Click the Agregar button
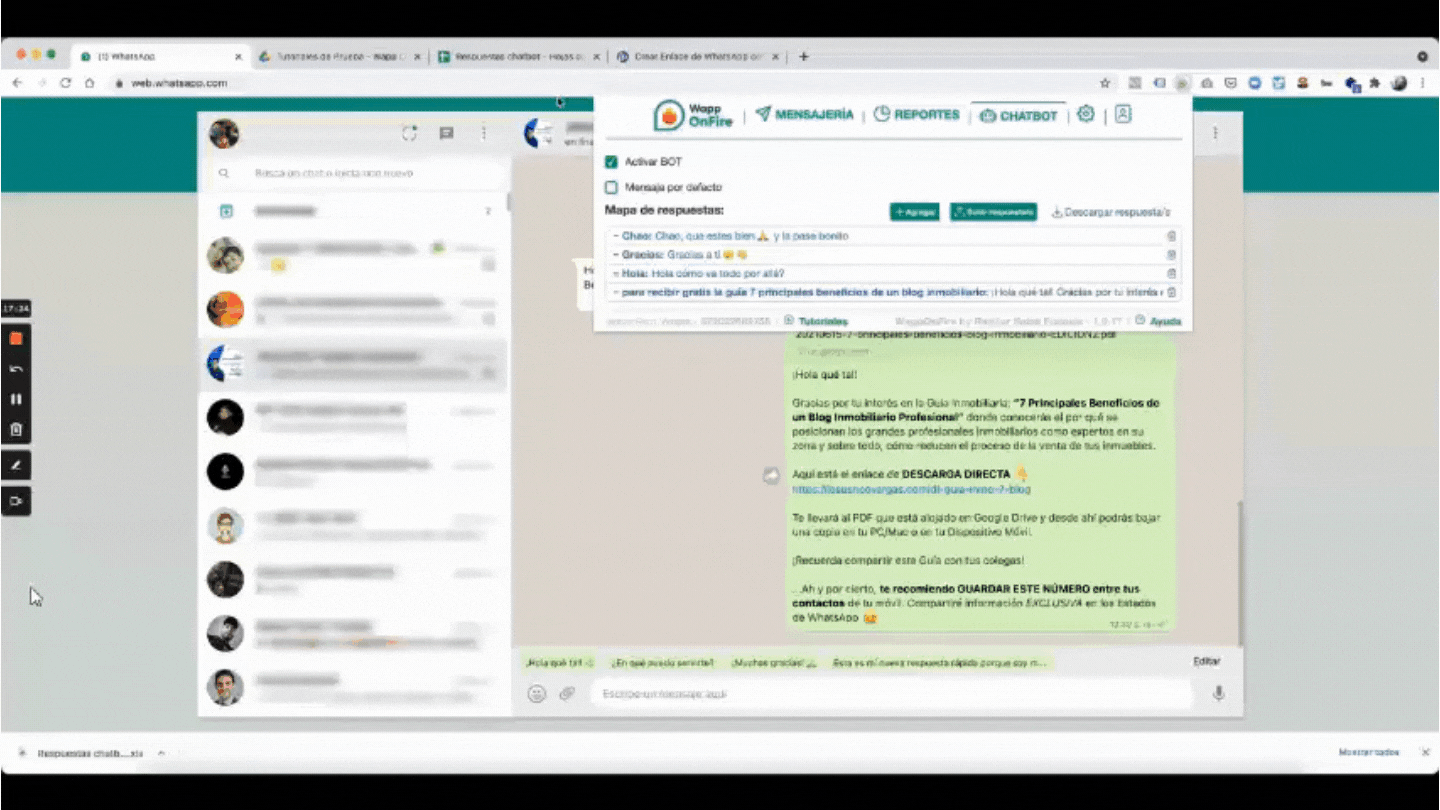The height and width of the screenshot is (810, 1440). click(914, 212)
